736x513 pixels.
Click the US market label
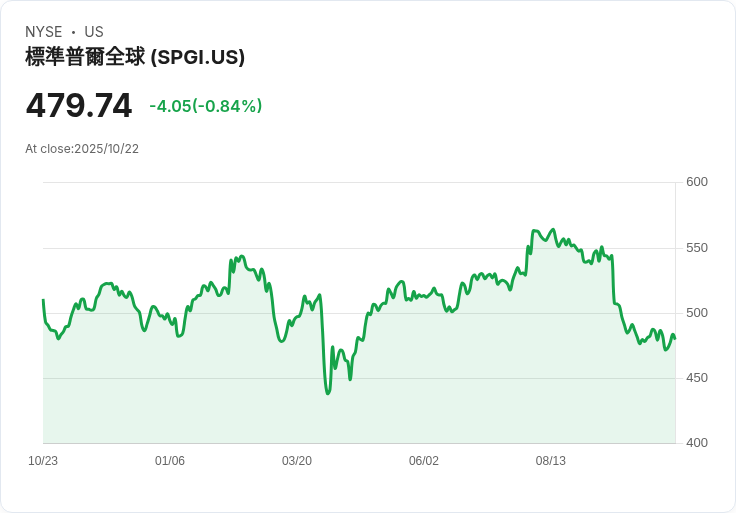94,32
